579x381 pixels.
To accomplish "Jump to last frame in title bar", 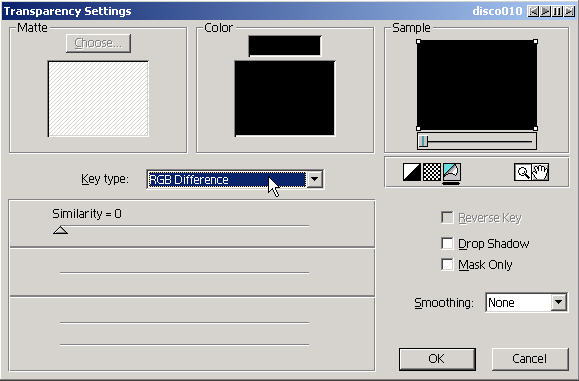I will point(569,11).
